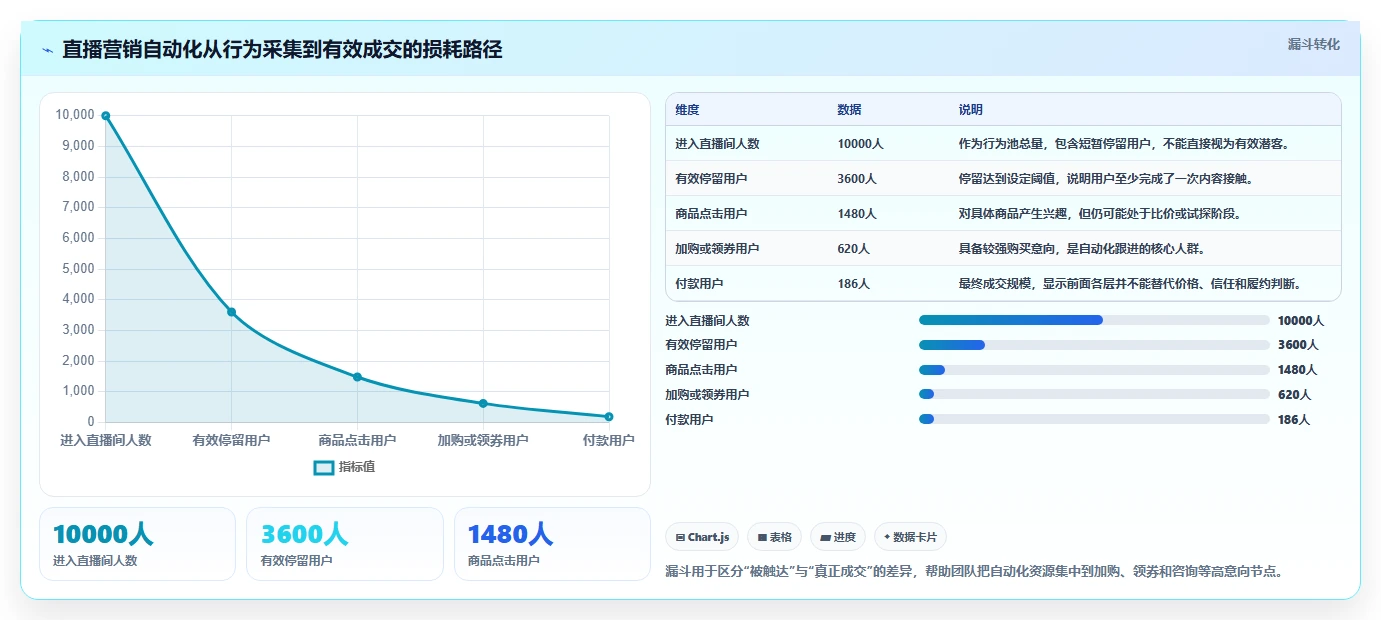1381x620 pixels.
Task: Click the 620人 table cell
Action: [x=854, y=249]
